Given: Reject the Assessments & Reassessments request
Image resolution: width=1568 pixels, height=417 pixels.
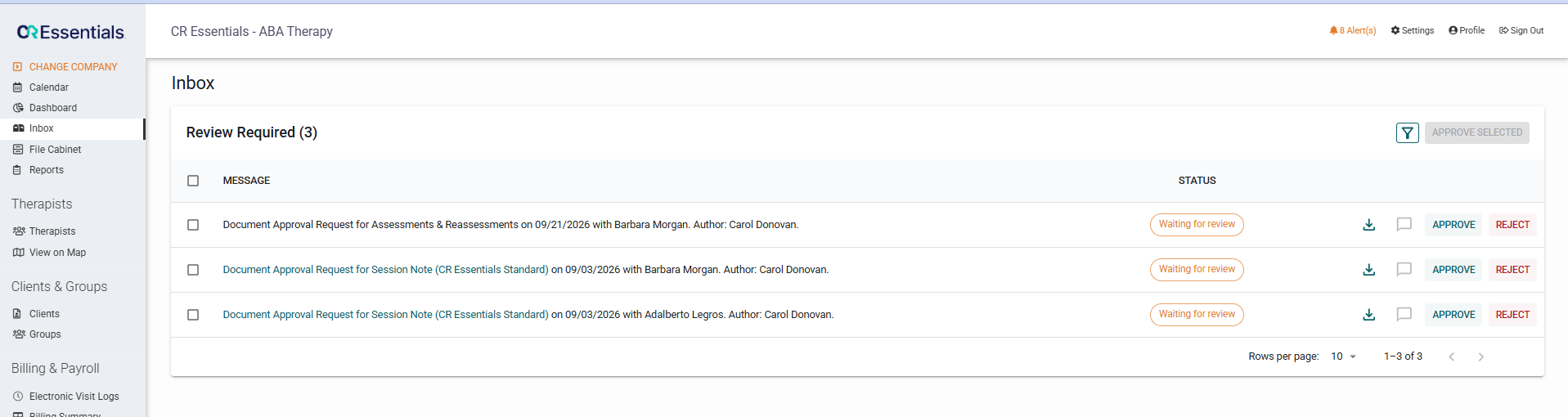Looking at the screenshot, I should [x=1512, y=225].
